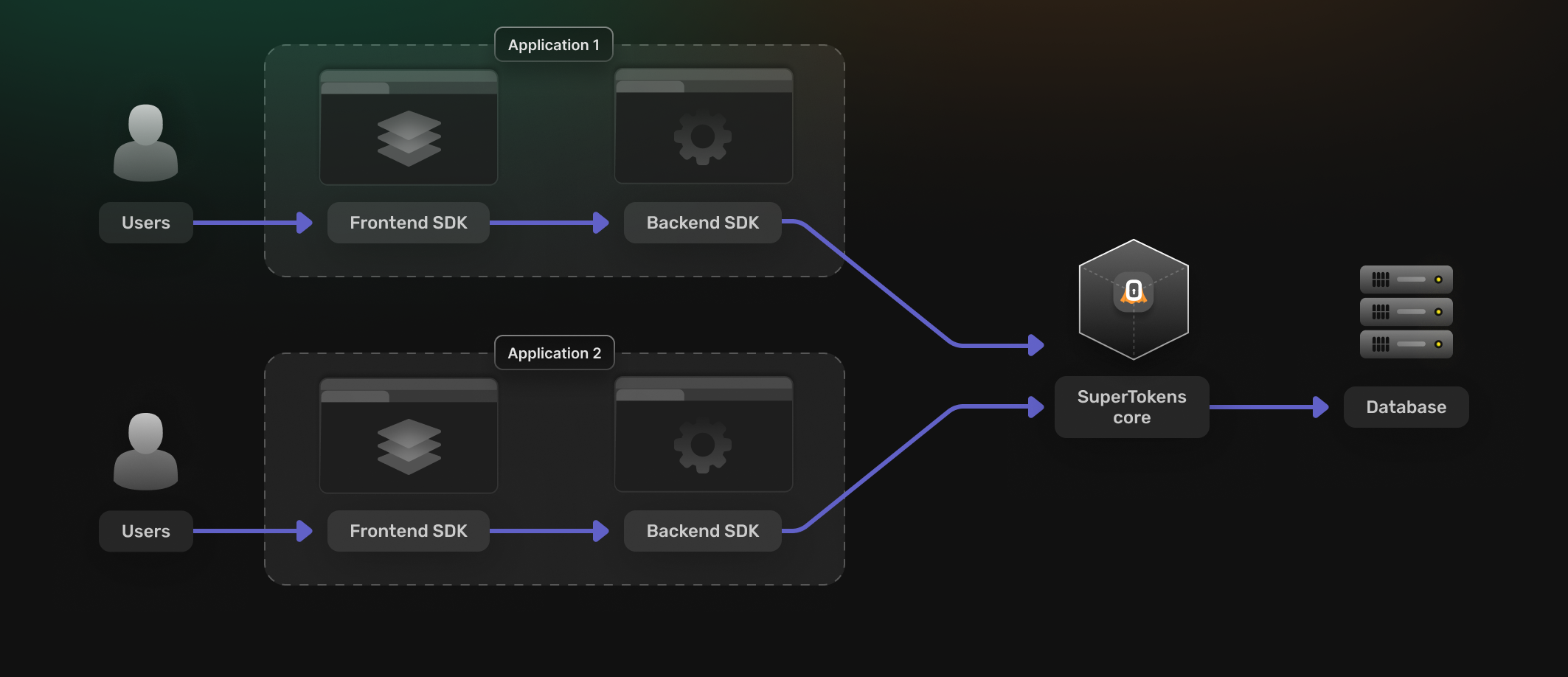Click the server rack stack icon near Database
The image size is (1568, 677).
(x=1406, y=312)
